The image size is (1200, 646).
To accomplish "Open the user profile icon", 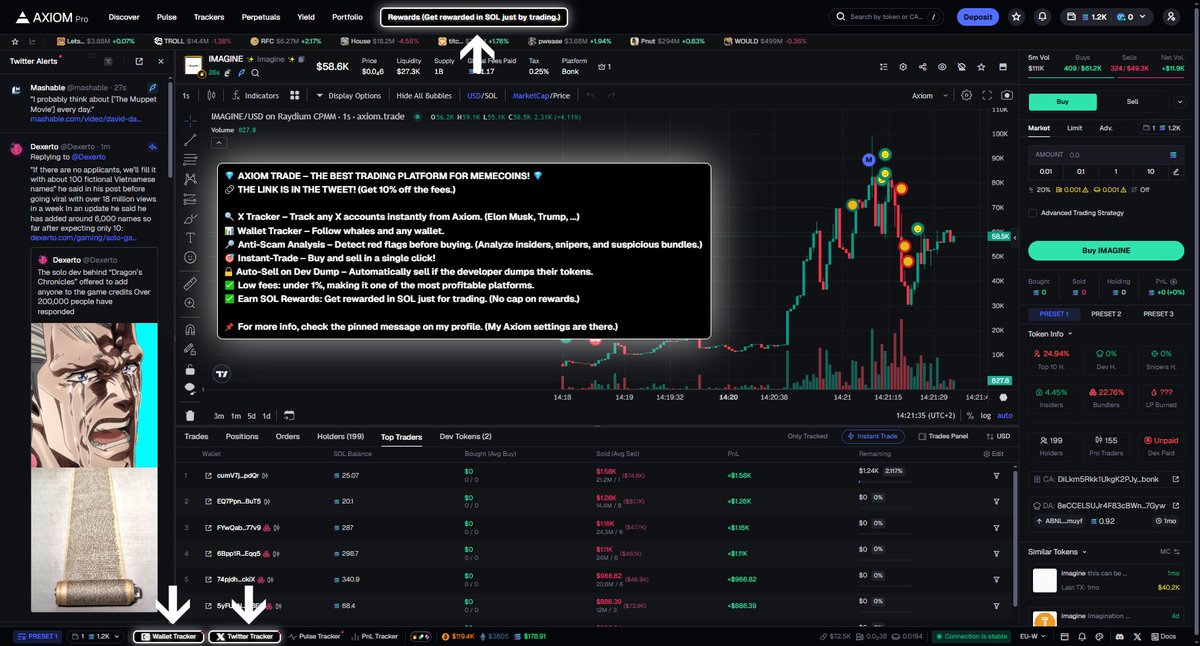I will [1171, 17].
